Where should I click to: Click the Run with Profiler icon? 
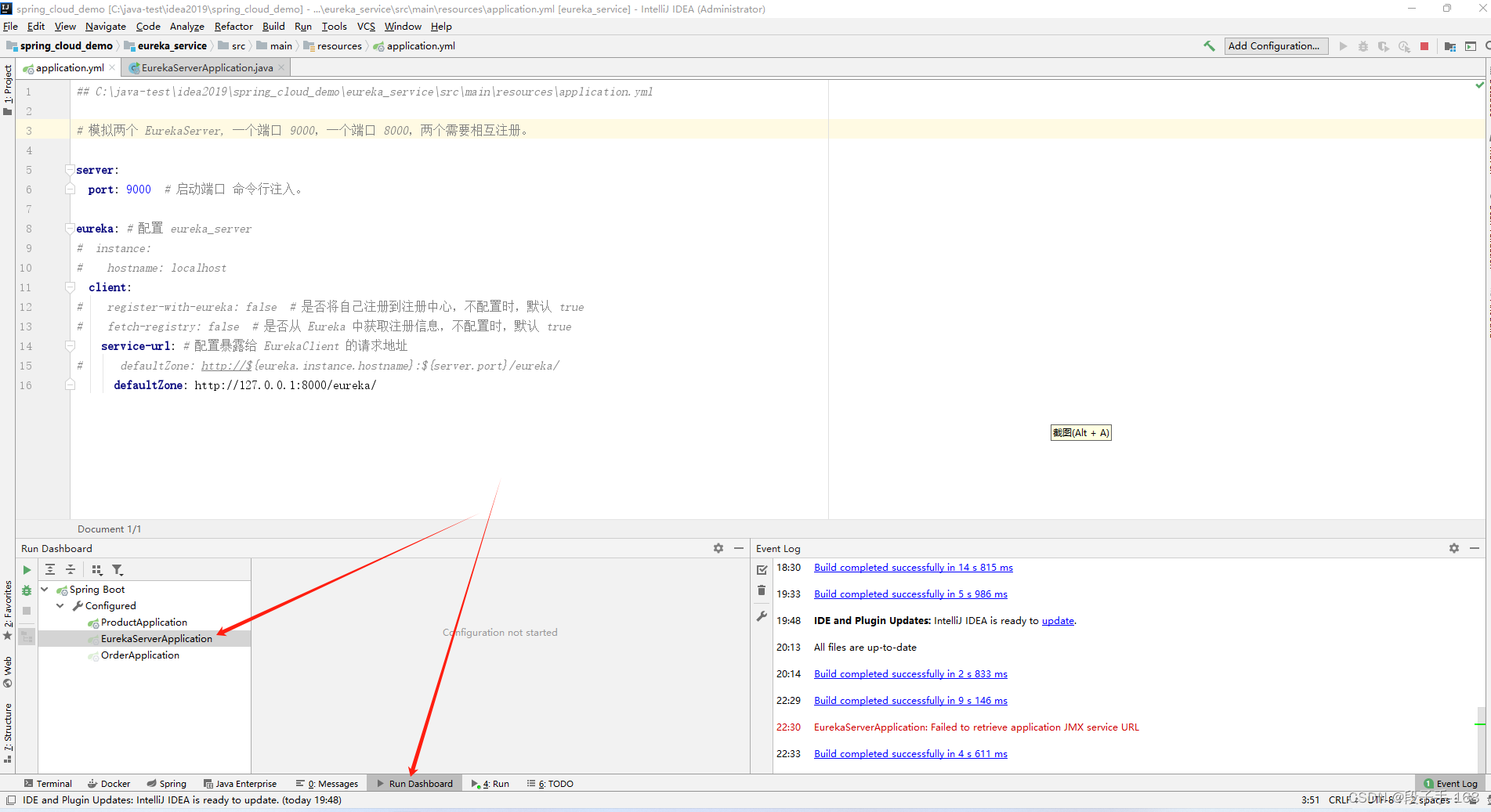pos(1404,46)
